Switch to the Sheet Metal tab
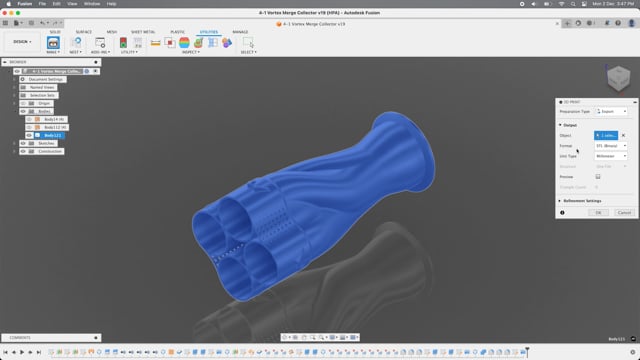Screen dimensions: 640x360 [x=143, y=32]
